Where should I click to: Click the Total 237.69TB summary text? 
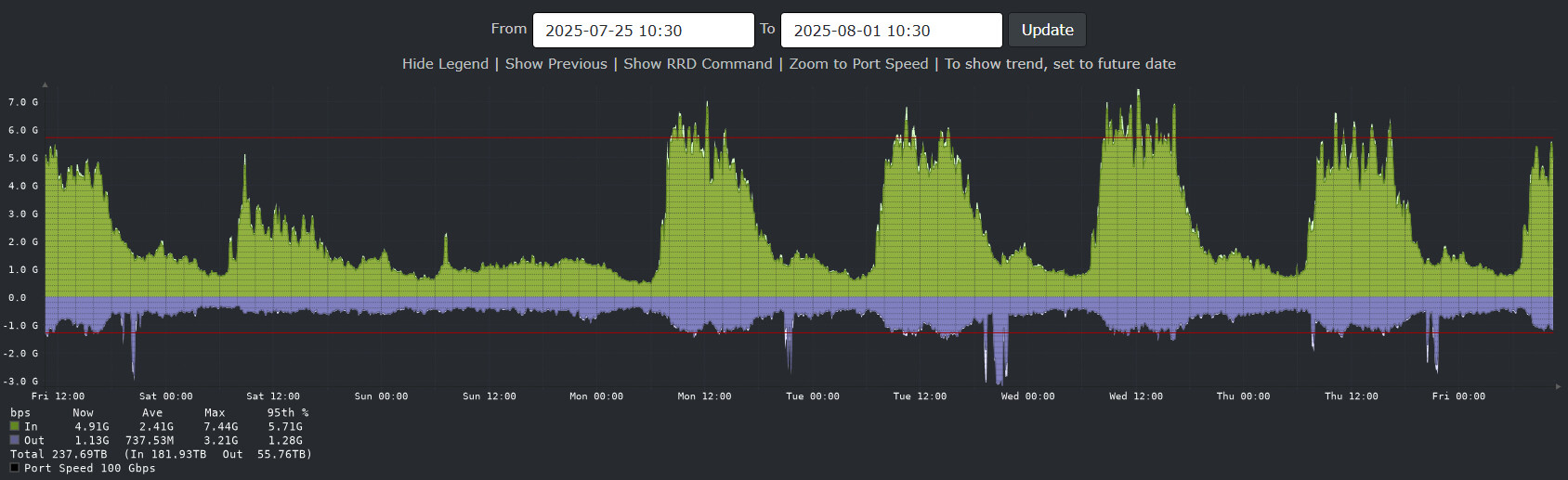[x=59, y=455]
